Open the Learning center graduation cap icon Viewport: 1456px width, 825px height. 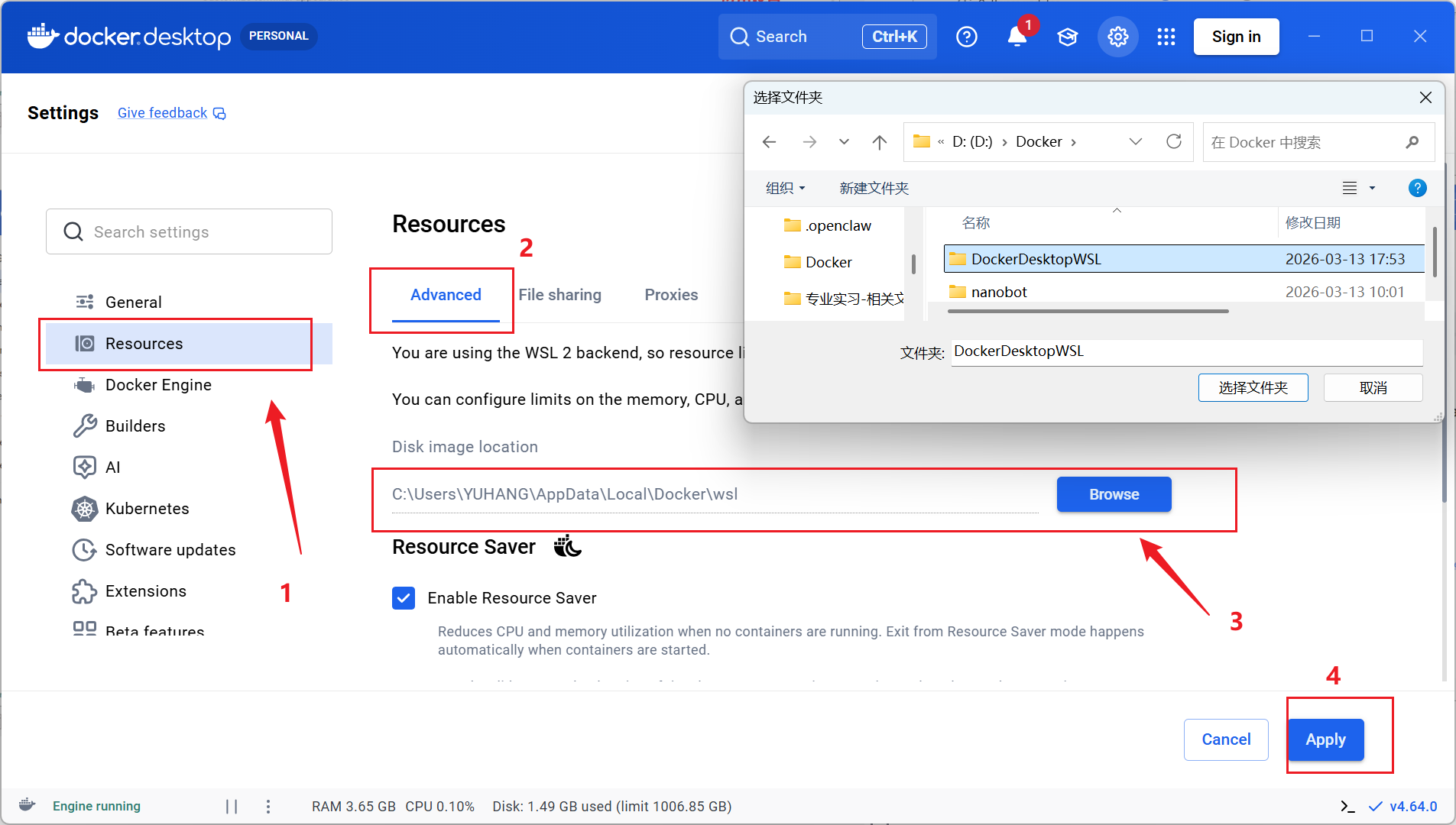pos(1068,37)
